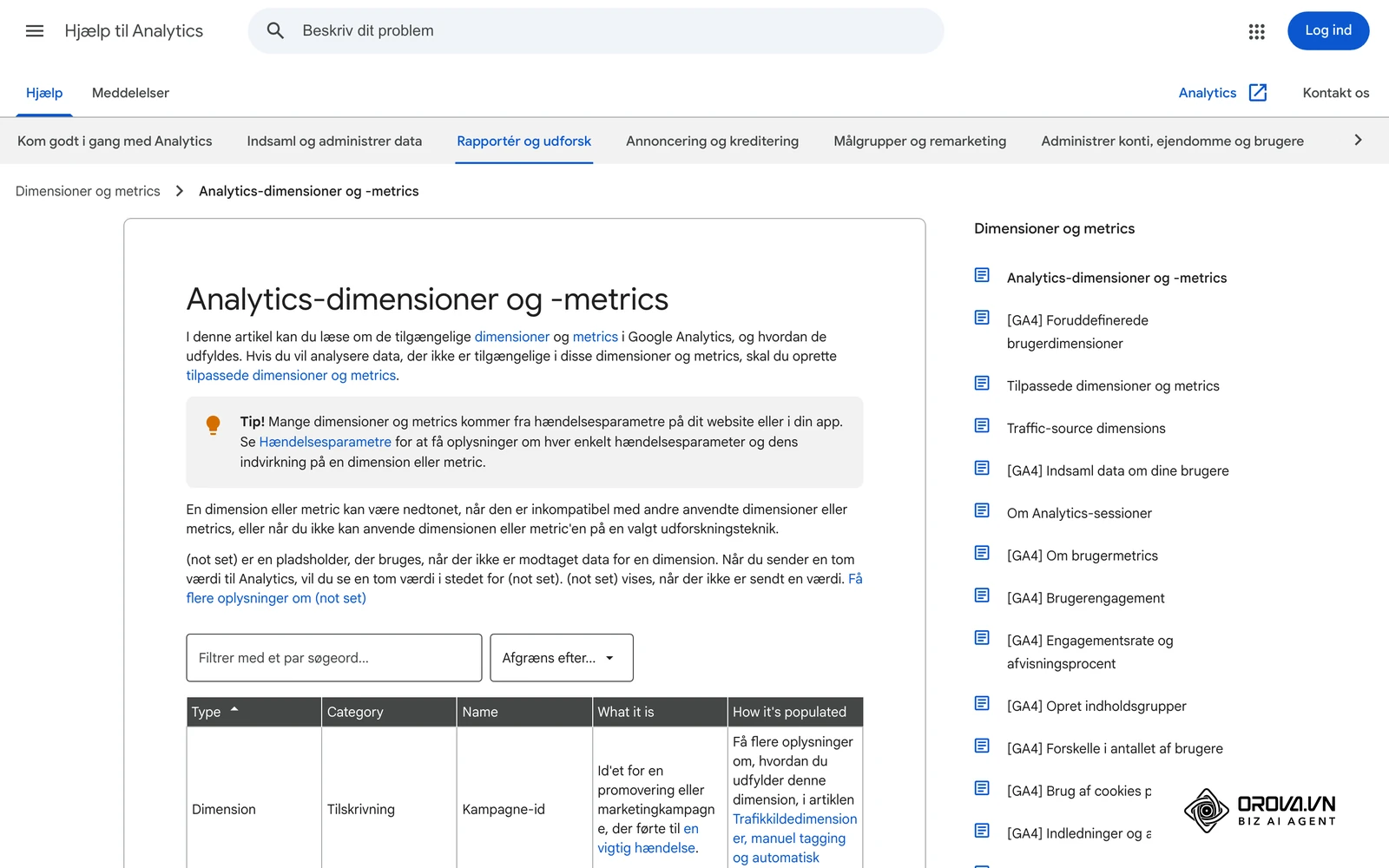The height and width of the screenshot is (868, 1389).
Task: Click the Category column header
Action: point(389,712)
